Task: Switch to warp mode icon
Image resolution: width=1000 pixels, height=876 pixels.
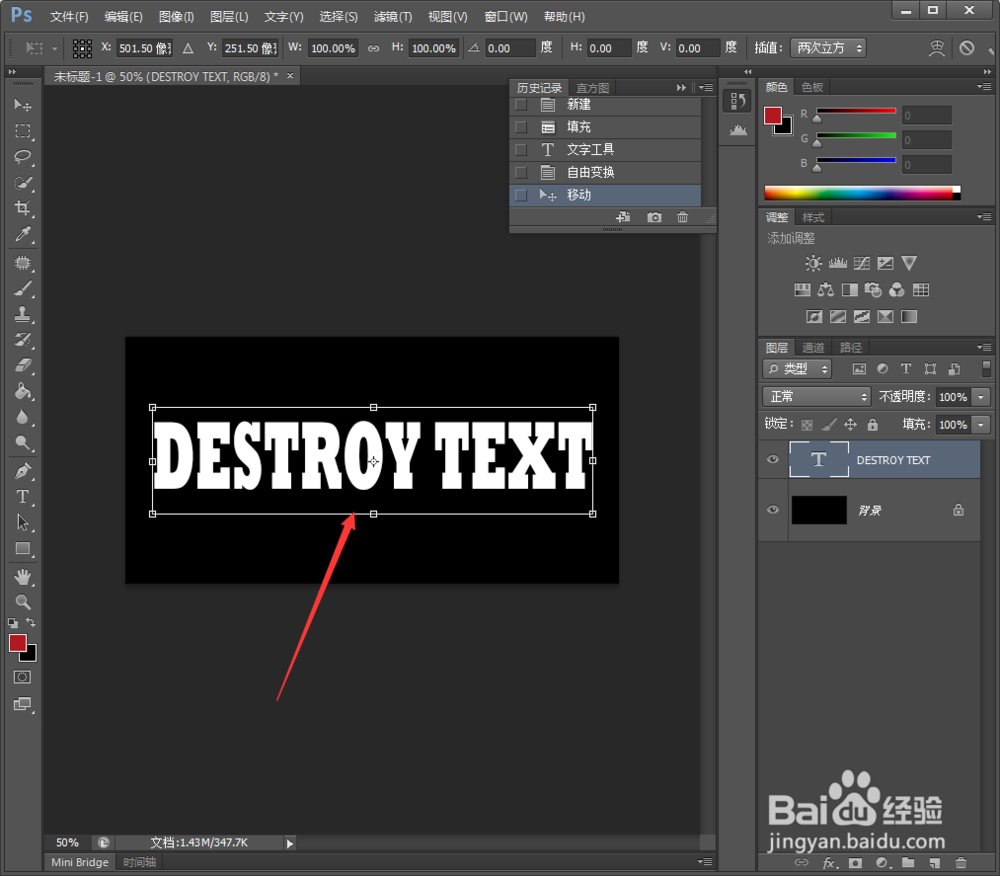Action: pyautogui.click(x=936, y=48)
